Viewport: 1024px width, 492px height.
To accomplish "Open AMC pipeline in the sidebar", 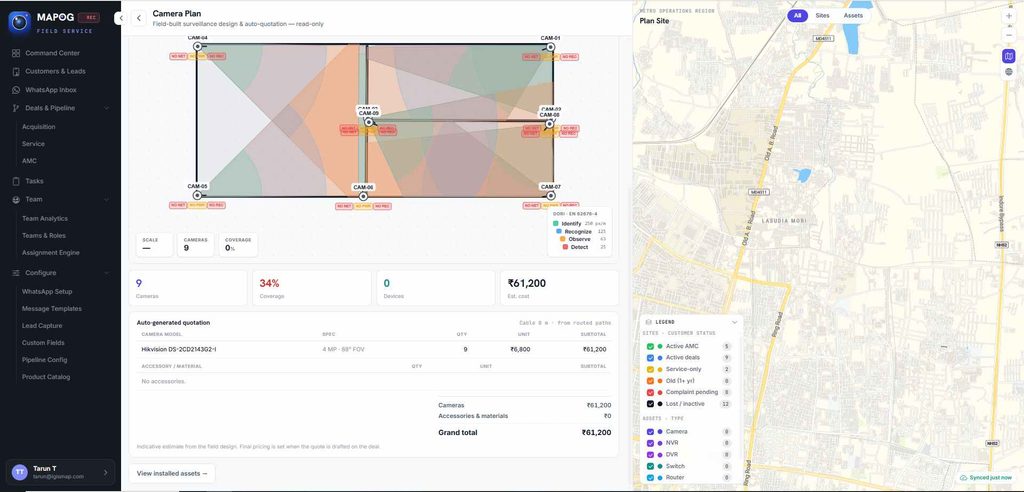I will pos(29,161).
